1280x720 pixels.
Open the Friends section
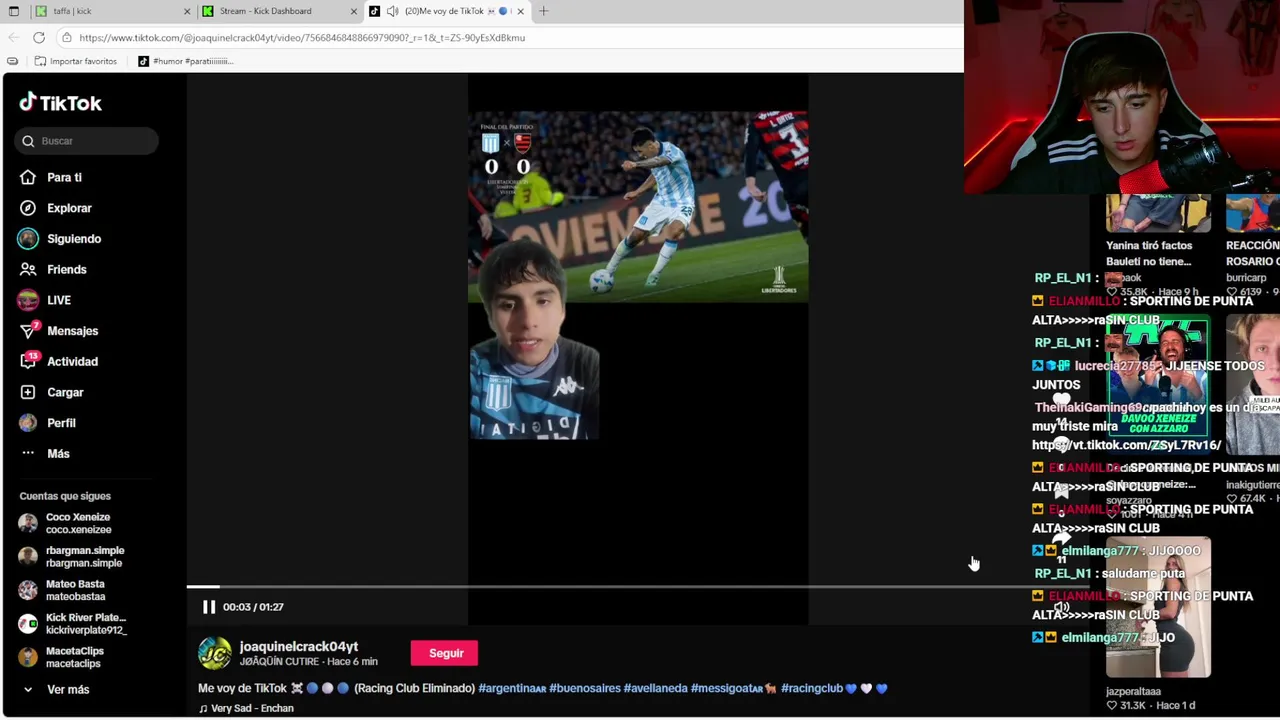click(67, 270)
